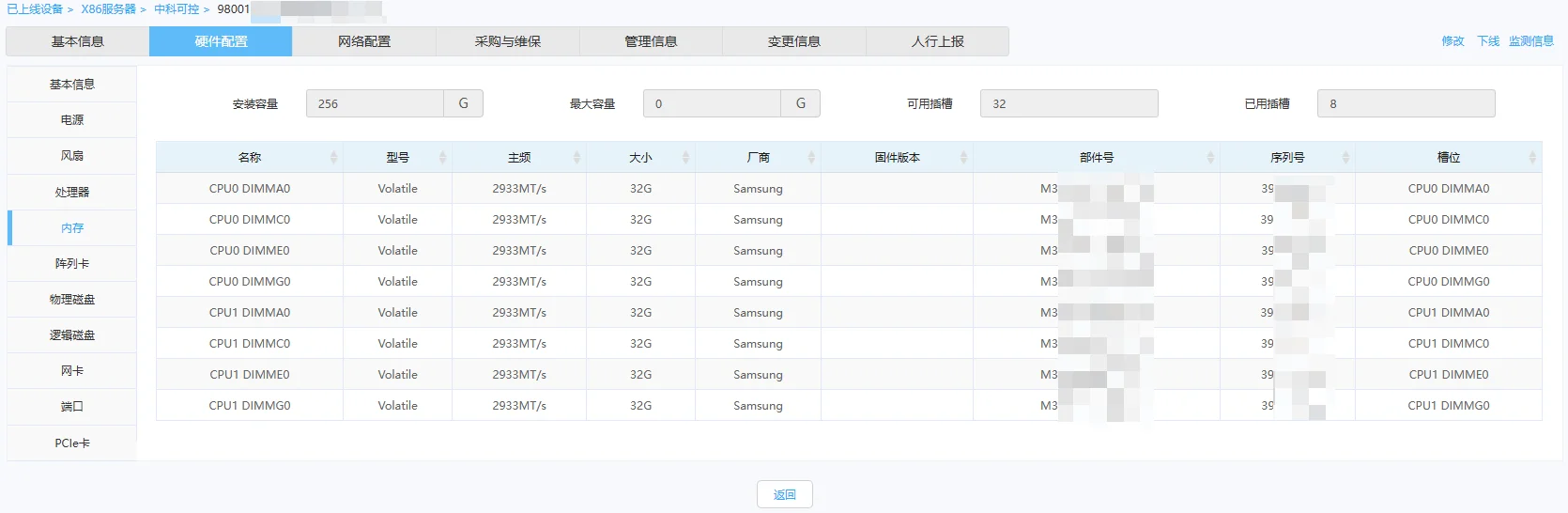
Task: Click Samsung in CPU0 DIMMG0 row
Action: tap(758, 282)
